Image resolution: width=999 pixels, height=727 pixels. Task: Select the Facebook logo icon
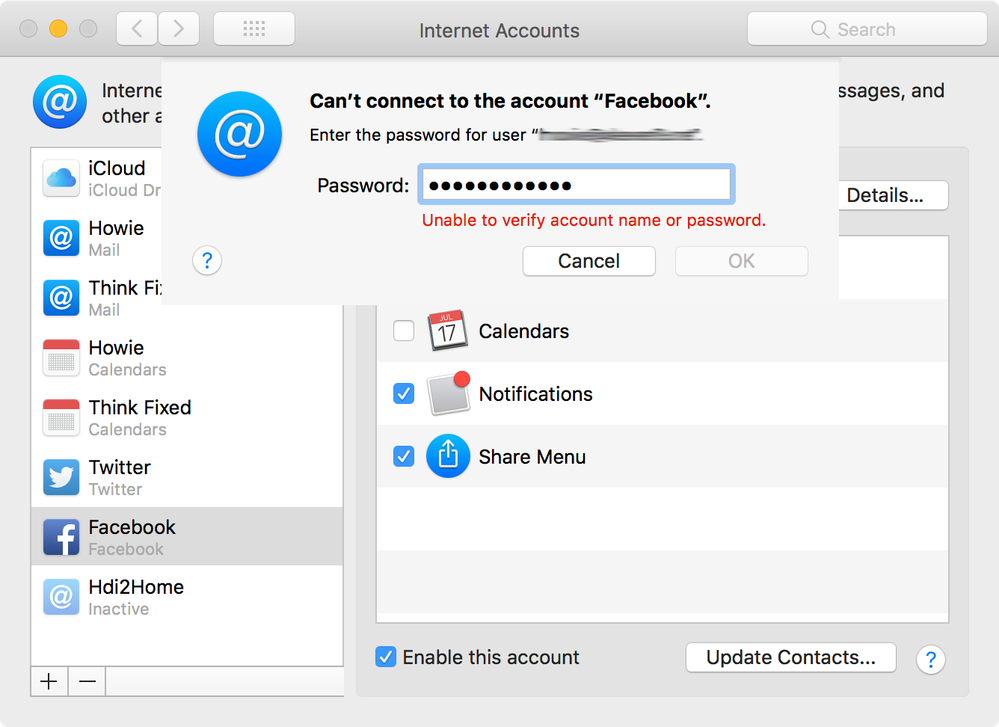pyautogui.click(x=61, y=537)
